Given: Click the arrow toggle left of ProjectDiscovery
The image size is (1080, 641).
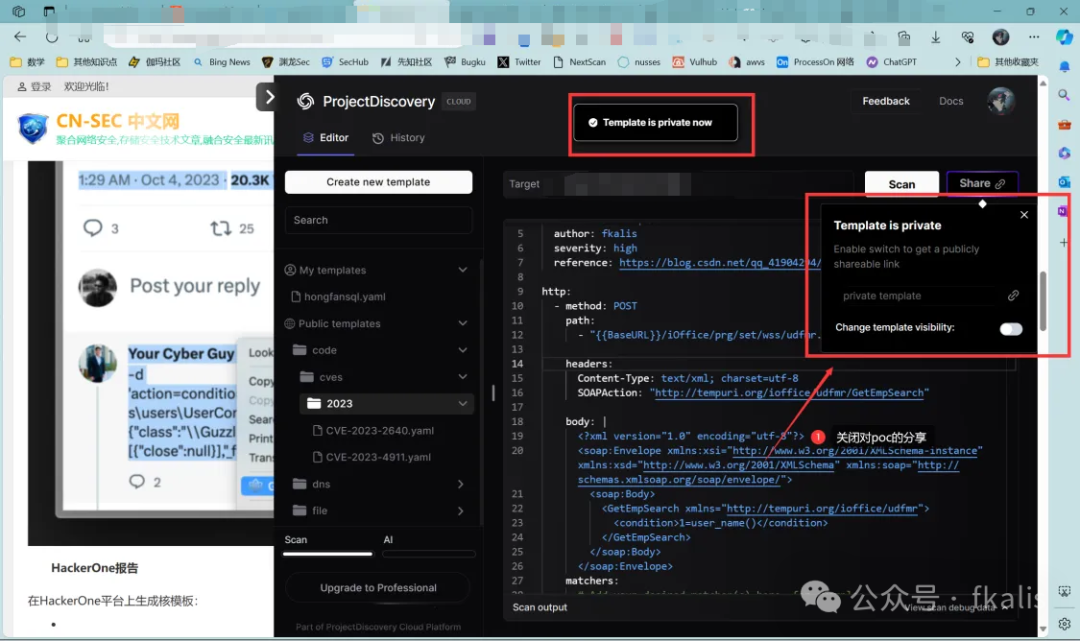Looking at the screenshot, I should (269, 97).
